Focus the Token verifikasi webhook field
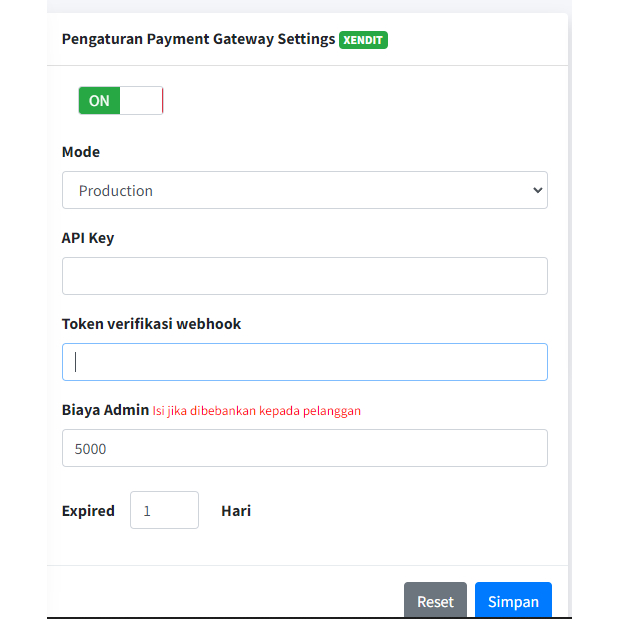The width and height of the screenshot is (619, 619). click(304, 362)
